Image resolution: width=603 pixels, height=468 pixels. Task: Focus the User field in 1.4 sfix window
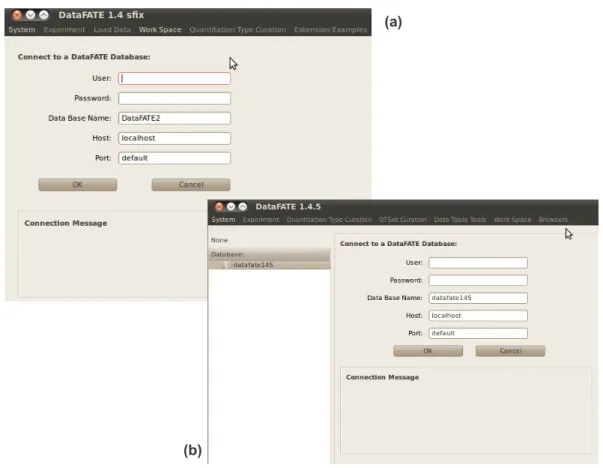point(175,78)
